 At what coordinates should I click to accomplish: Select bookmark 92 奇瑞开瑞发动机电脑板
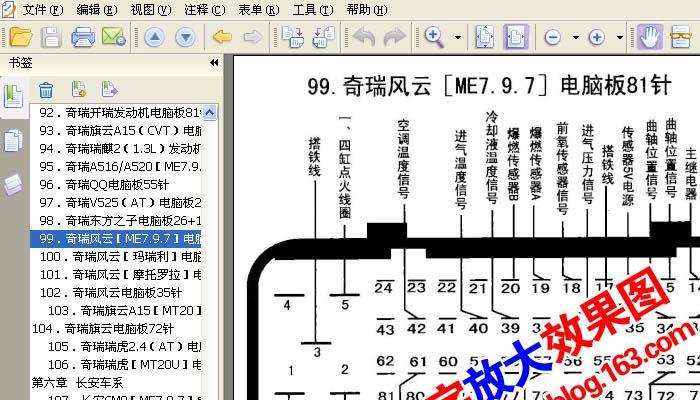pyautogui.click(x=120, y=112)
